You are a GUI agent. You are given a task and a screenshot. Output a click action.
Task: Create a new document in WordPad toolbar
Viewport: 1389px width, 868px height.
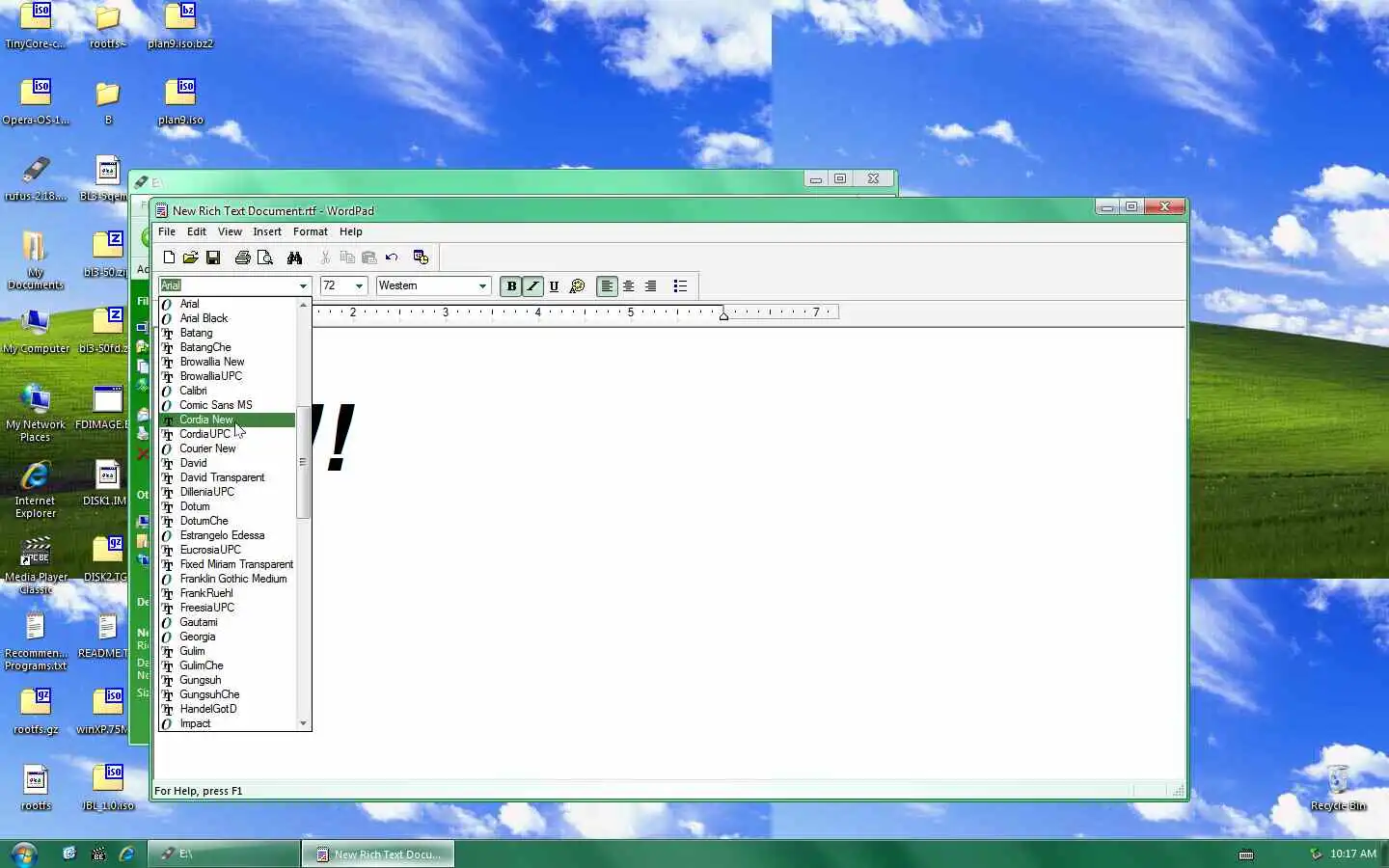coord(169,258)
